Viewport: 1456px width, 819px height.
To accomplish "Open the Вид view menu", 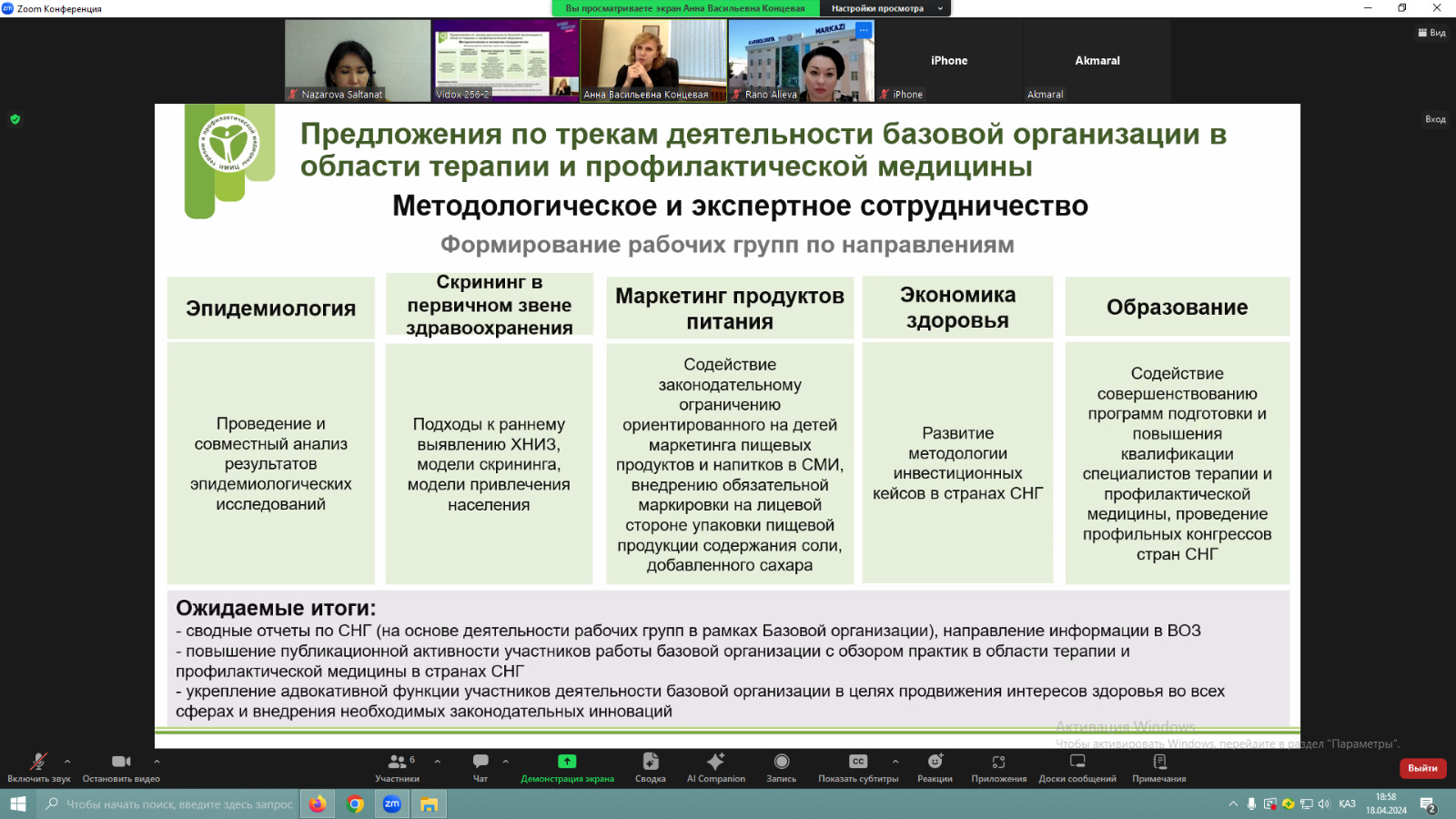I will [x=1431, y=33].
